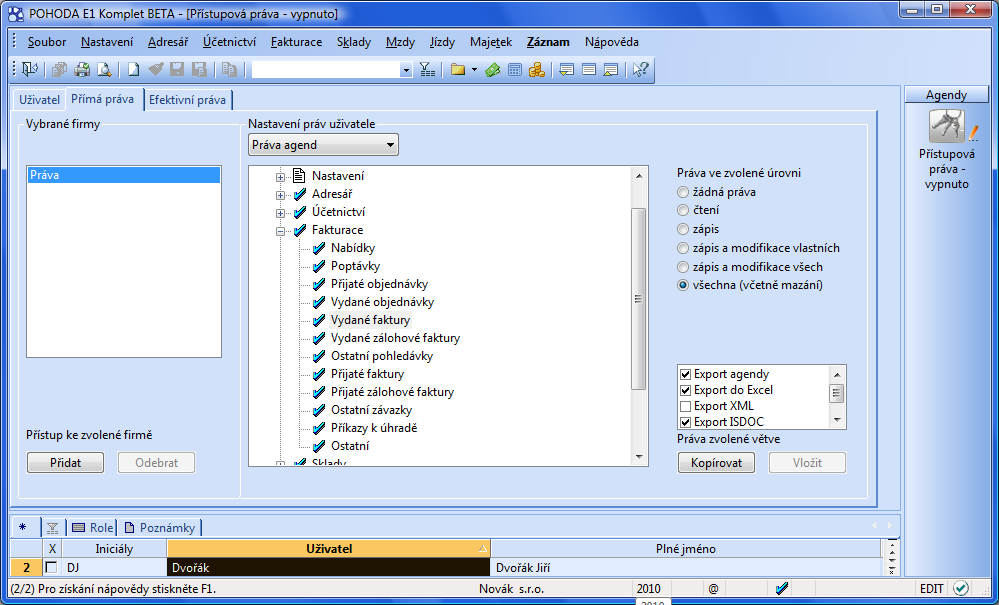Click the greyed save diskette icon
This screenshot has height=605, width=999.
click(177, 69)
